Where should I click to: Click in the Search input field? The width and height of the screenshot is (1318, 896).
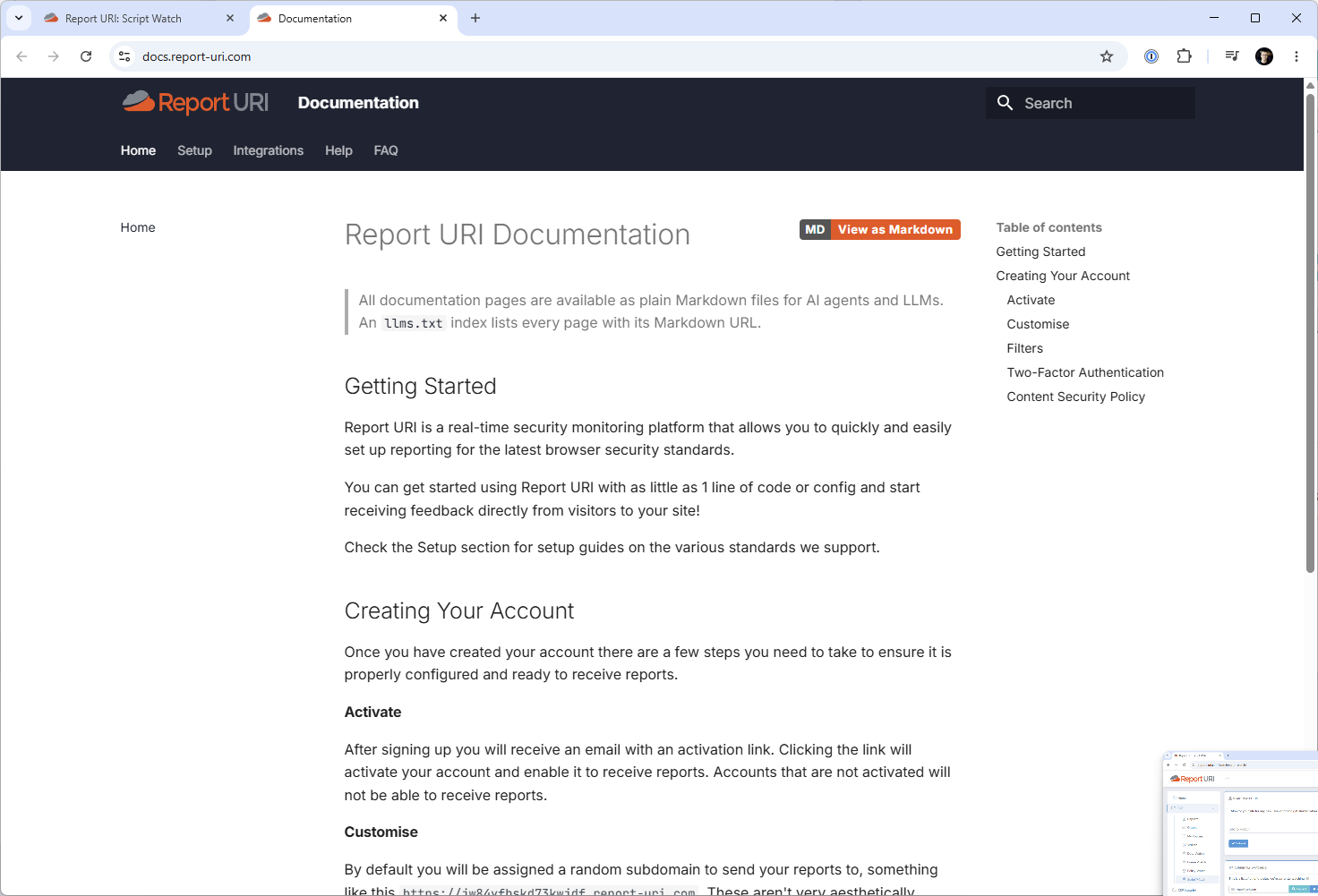(1091, 103)
